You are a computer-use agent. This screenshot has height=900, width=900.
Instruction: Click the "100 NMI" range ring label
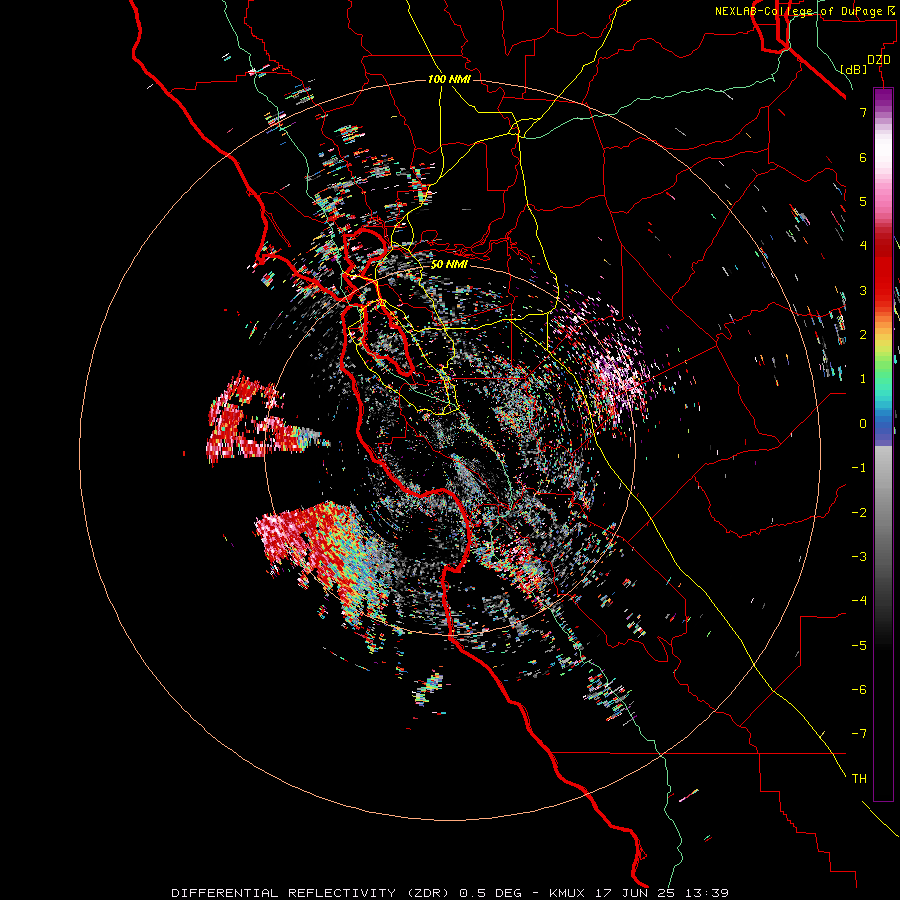pyautogui.click(x=449, y=79)
